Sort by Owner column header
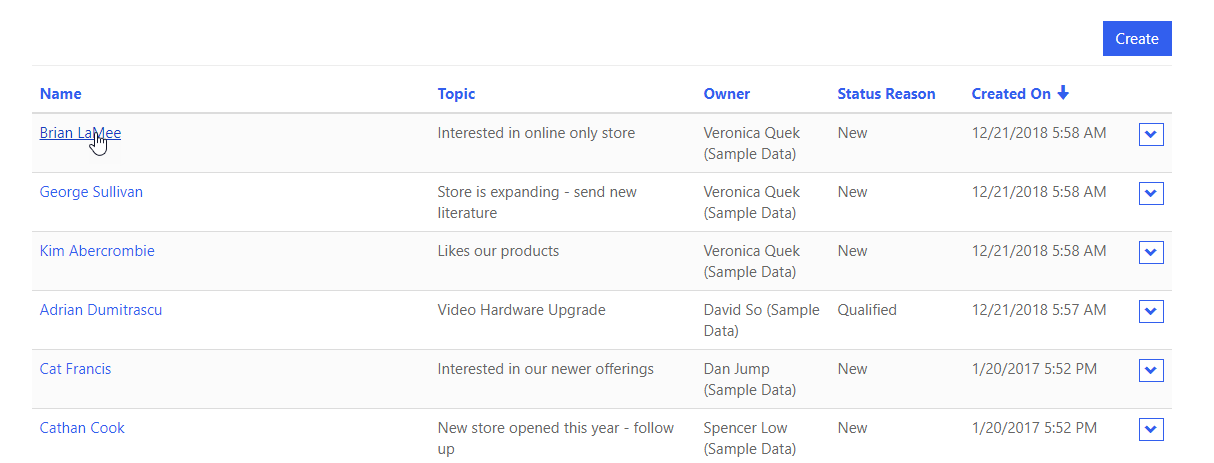Image resolution: width=1214 pixels, height=463 pixels. pyautogui.click(x=726, y=94)
